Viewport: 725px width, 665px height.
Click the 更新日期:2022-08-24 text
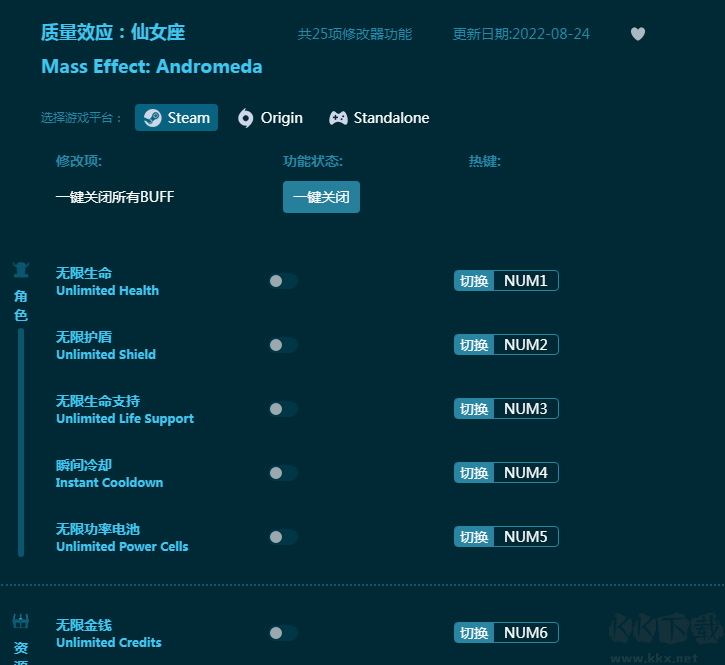point(521,34)
